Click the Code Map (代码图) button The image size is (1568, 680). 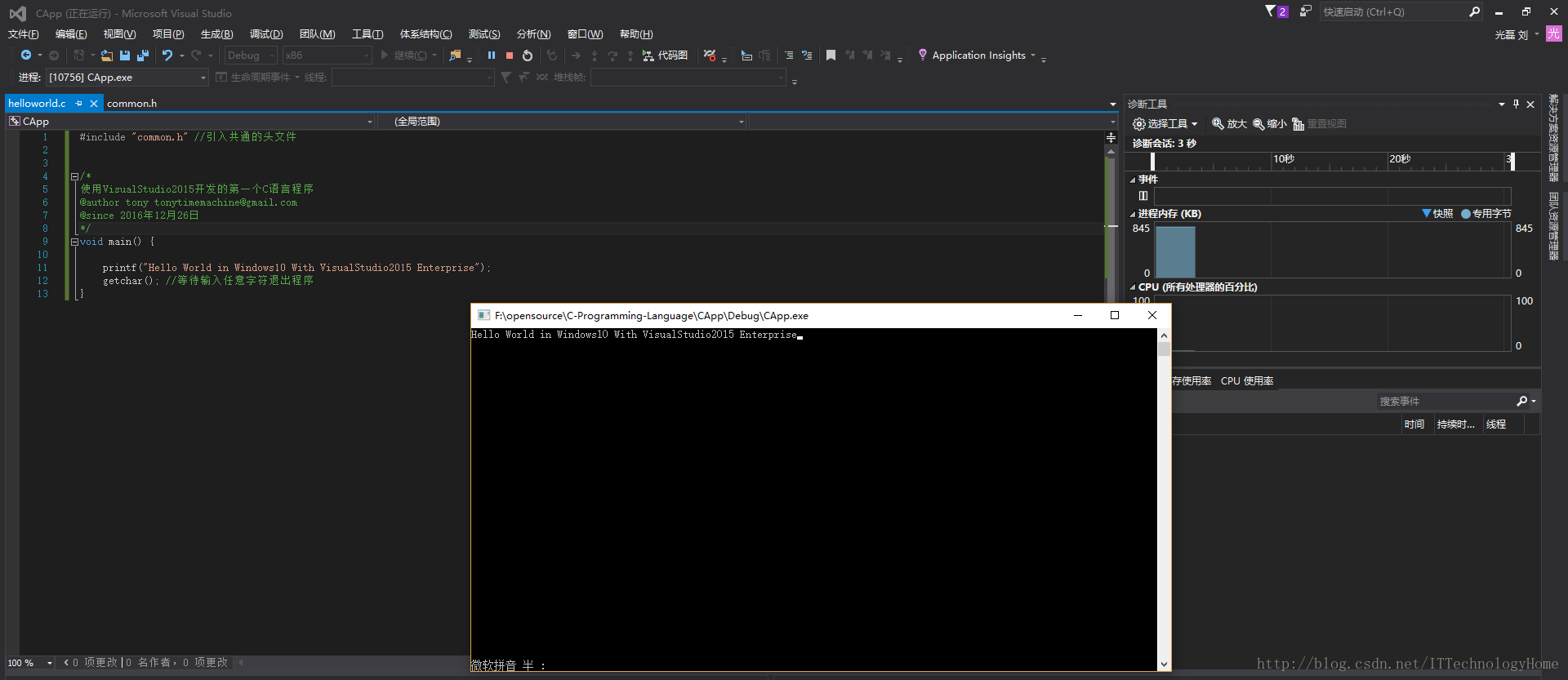[665, 56]
